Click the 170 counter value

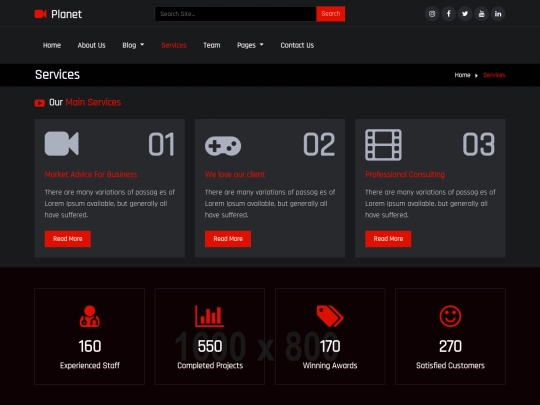pyautogui.click(x=330, y=346)
